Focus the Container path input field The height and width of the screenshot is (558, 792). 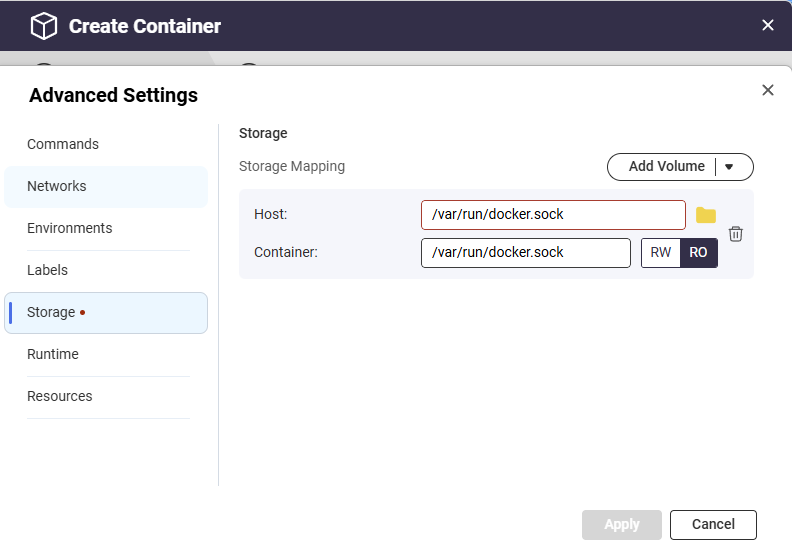coord(526,252)
